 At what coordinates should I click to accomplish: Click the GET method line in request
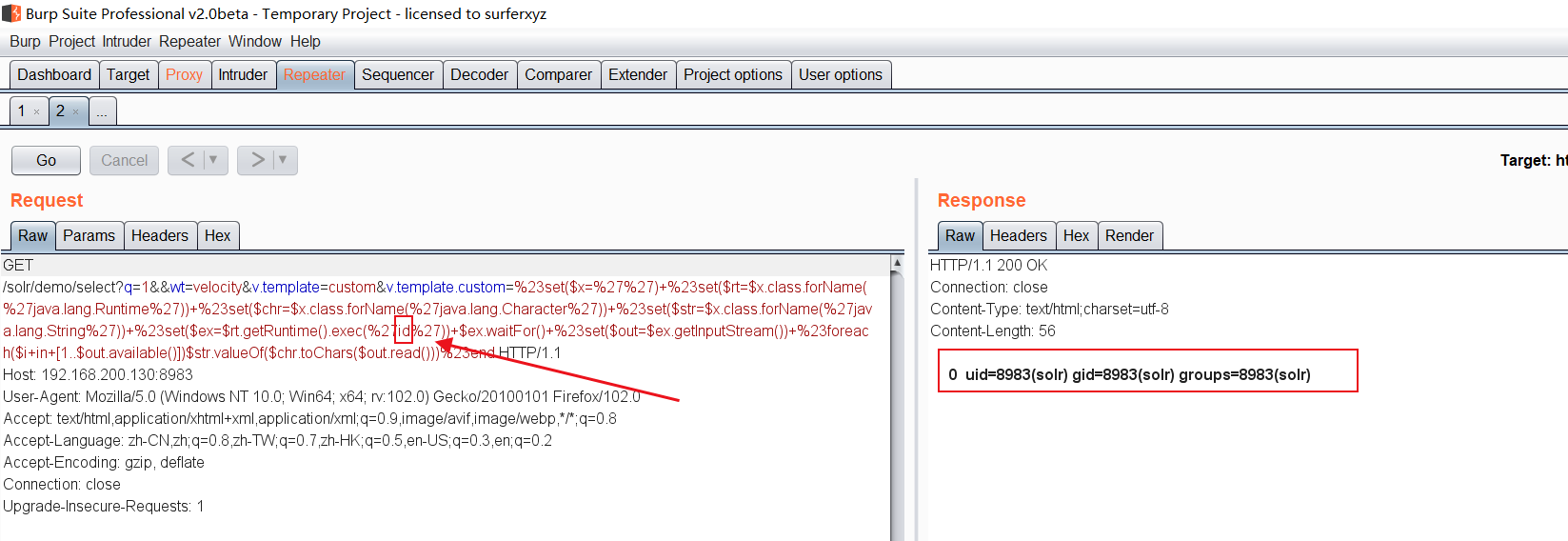click(x=18, y=266)
